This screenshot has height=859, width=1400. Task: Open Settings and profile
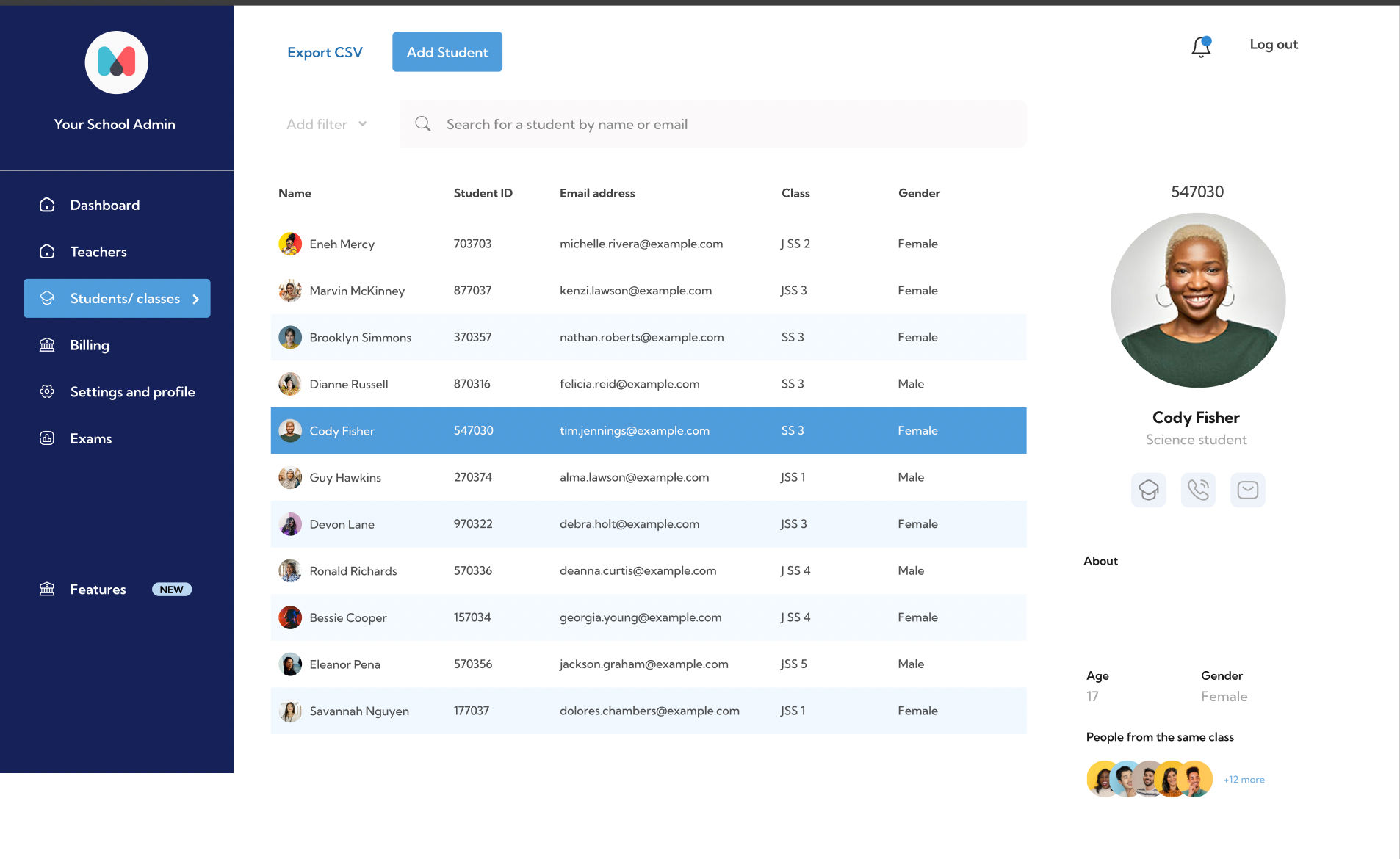pos(132,391)
